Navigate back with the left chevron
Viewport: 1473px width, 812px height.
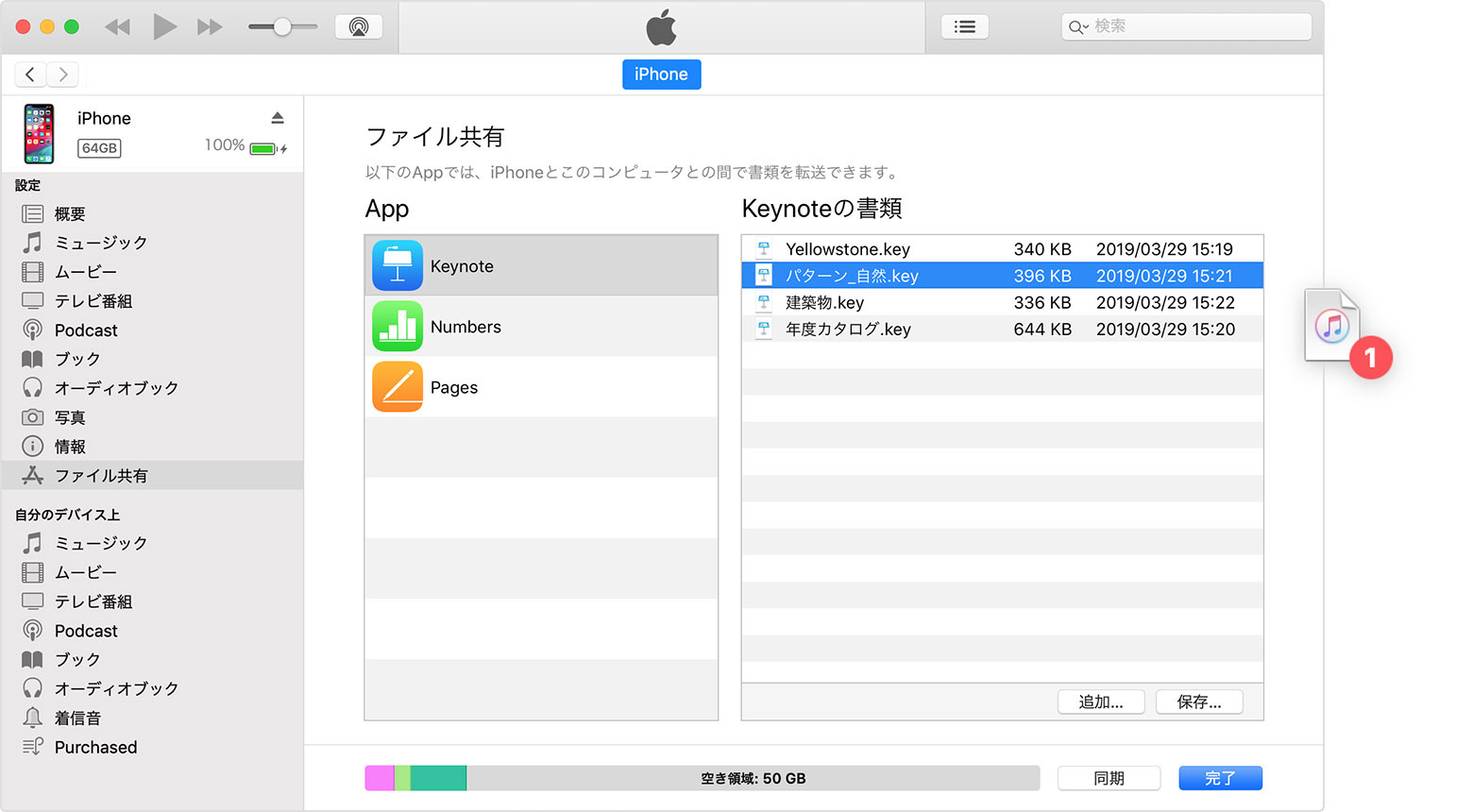(x=30, y=74)
